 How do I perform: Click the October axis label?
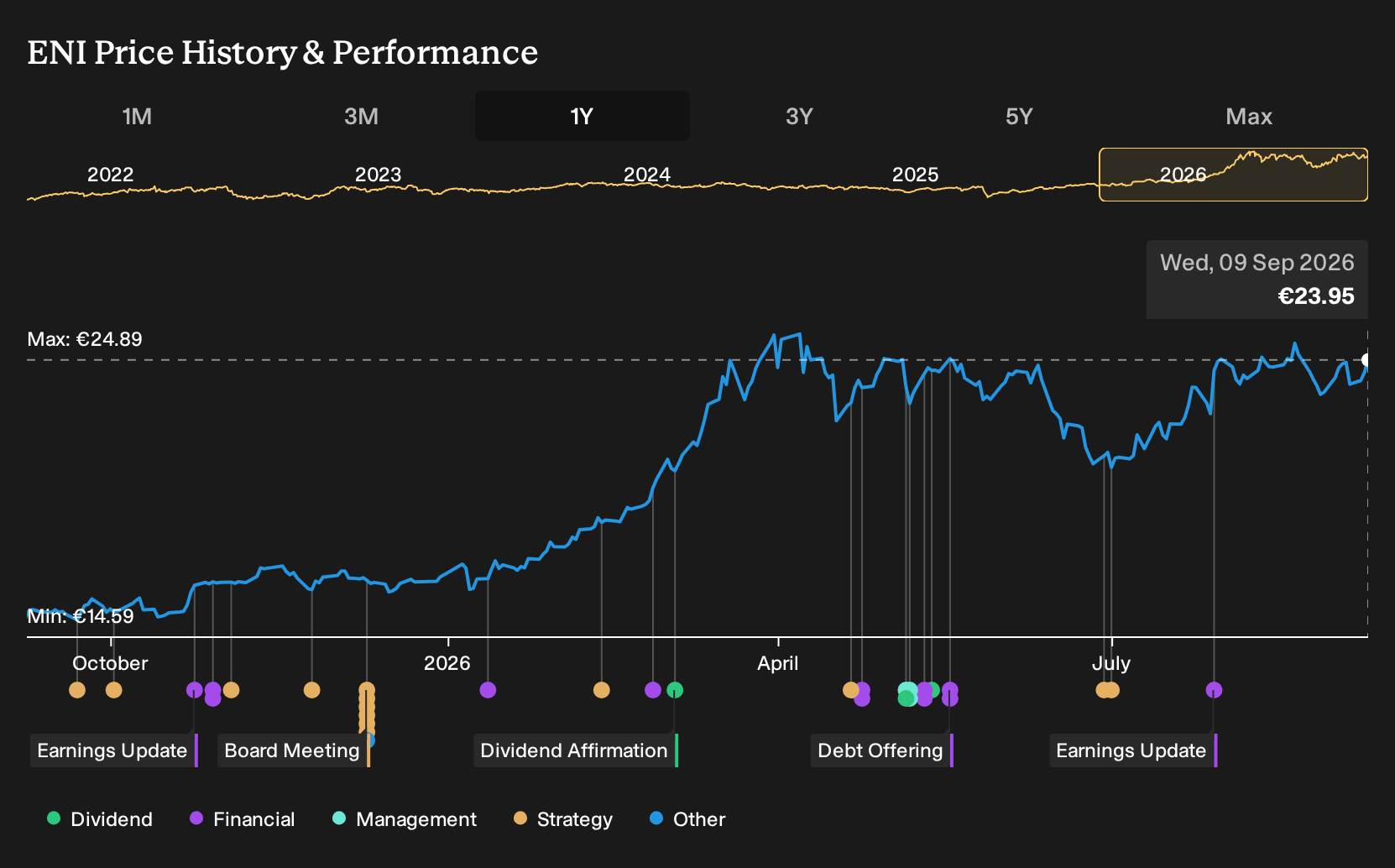tap(110, 663)
